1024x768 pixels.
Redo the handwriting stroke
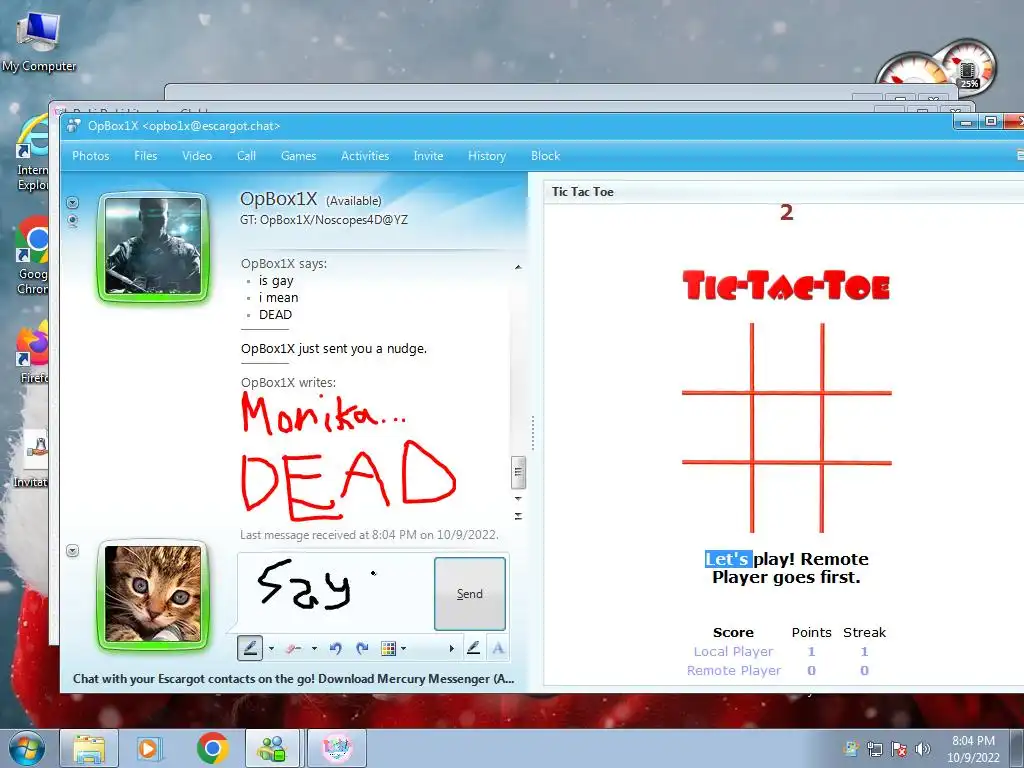[362, 648]
